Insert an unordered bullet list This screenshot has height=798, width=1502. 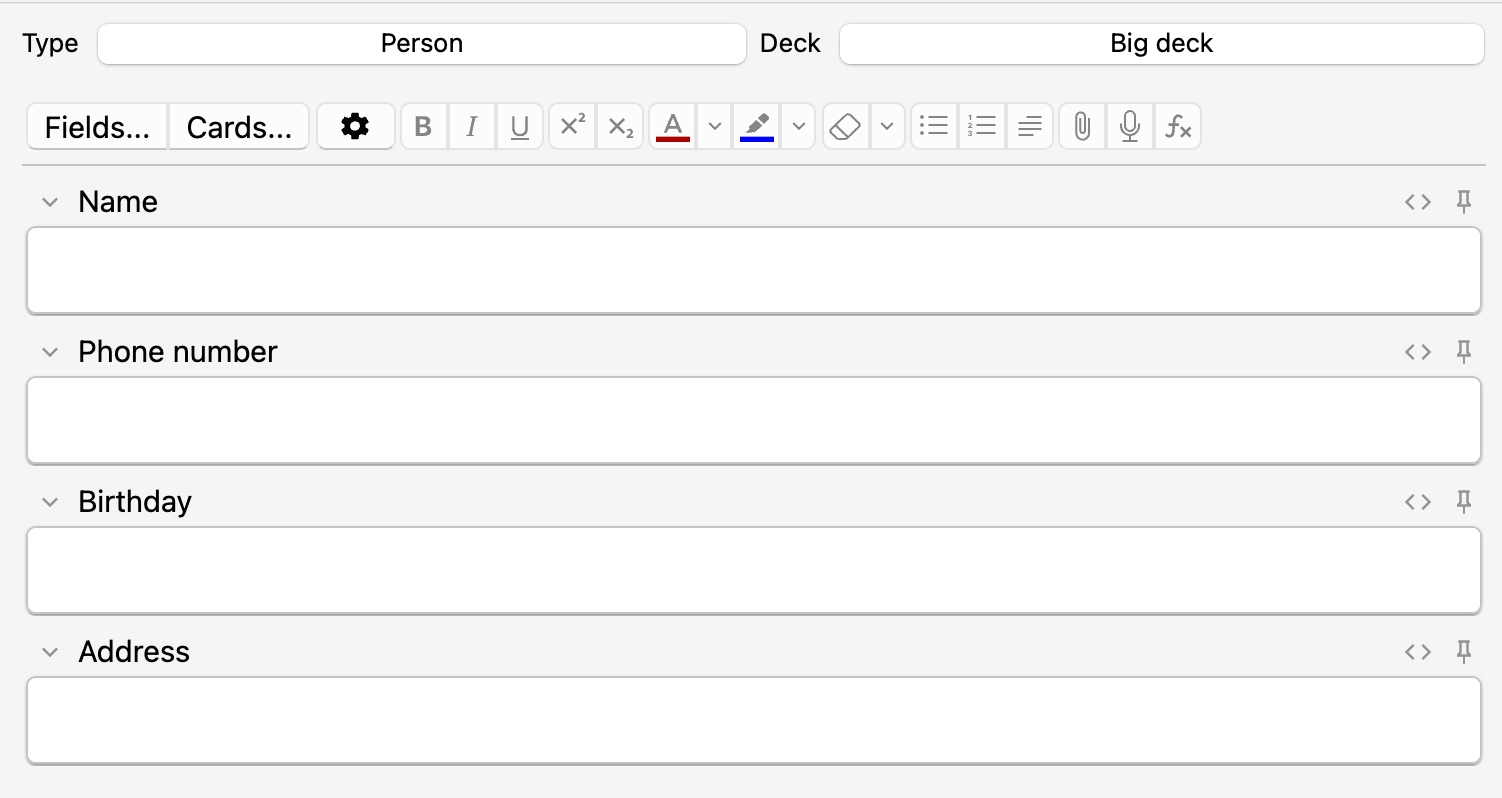click(934, 127)
